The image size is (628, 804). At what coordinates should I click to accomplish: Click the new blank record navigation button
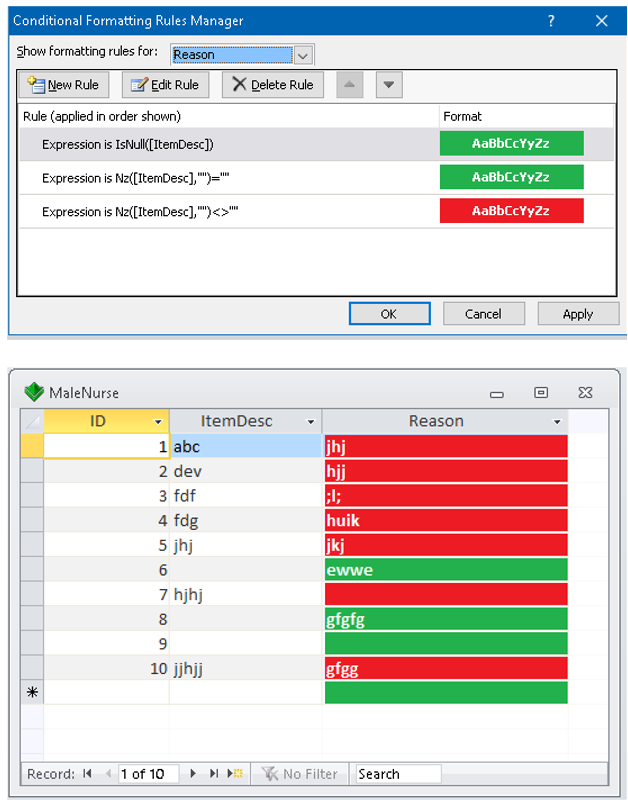235,773
